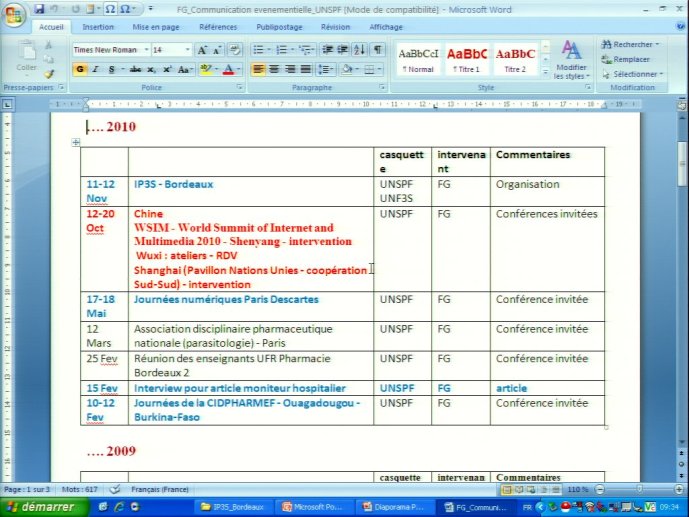Viewport: 689px width, 517px height.
Task: Open the Affichage tab
Action: click(x=386, y=27)
